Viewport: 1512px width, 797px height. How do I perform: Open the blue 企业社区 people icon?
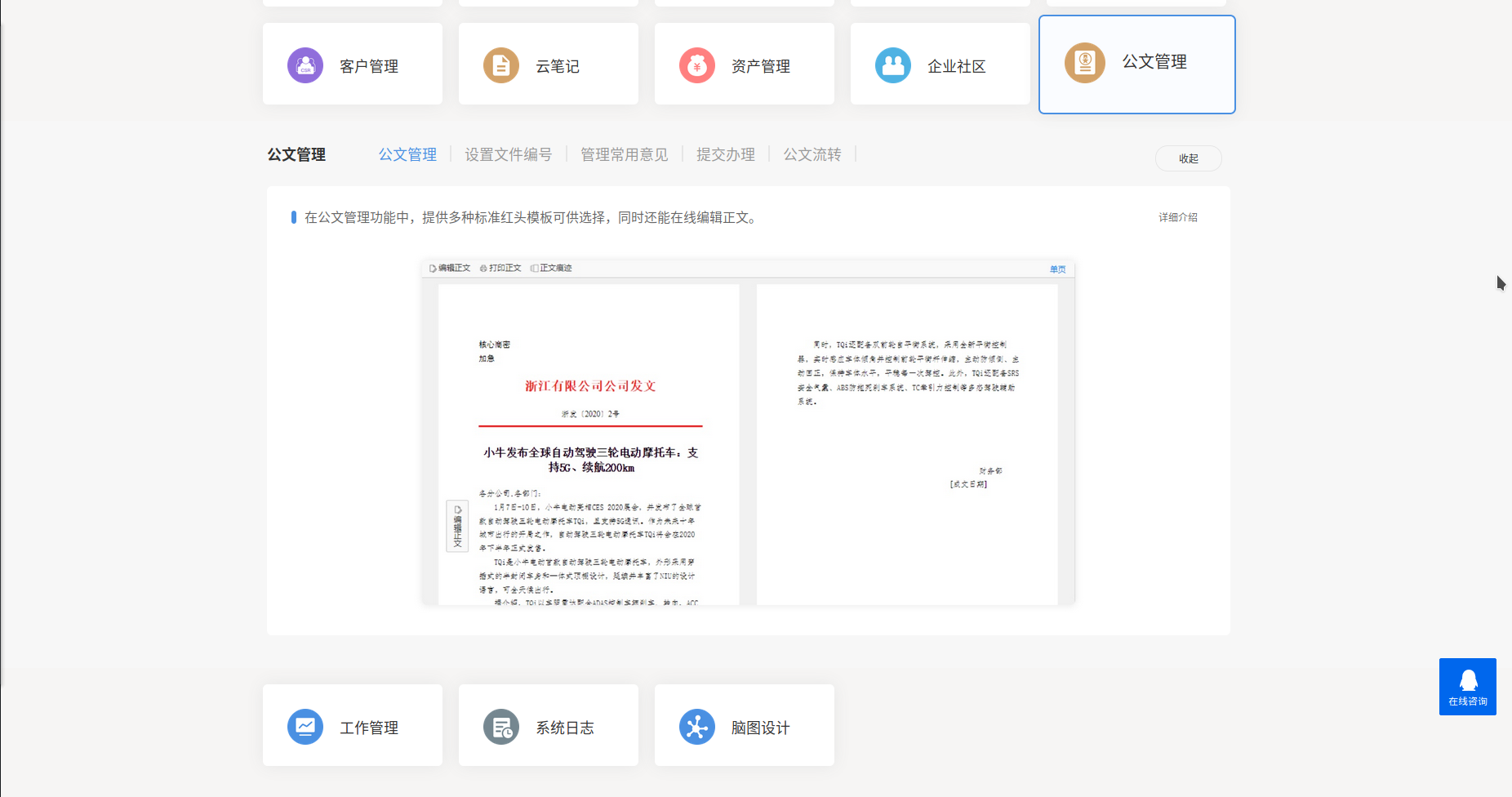pos(893,65)
